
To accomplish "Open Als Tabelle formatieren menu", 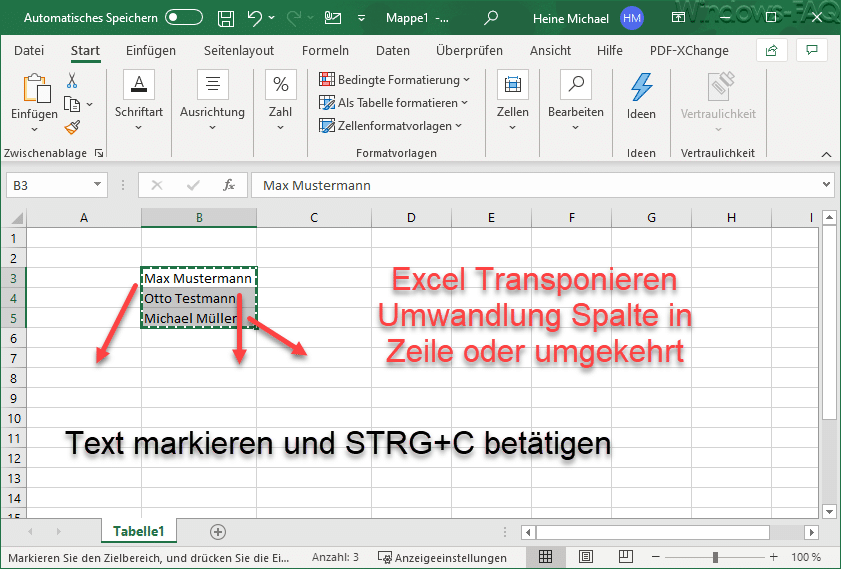I will (x=393, y=102).
